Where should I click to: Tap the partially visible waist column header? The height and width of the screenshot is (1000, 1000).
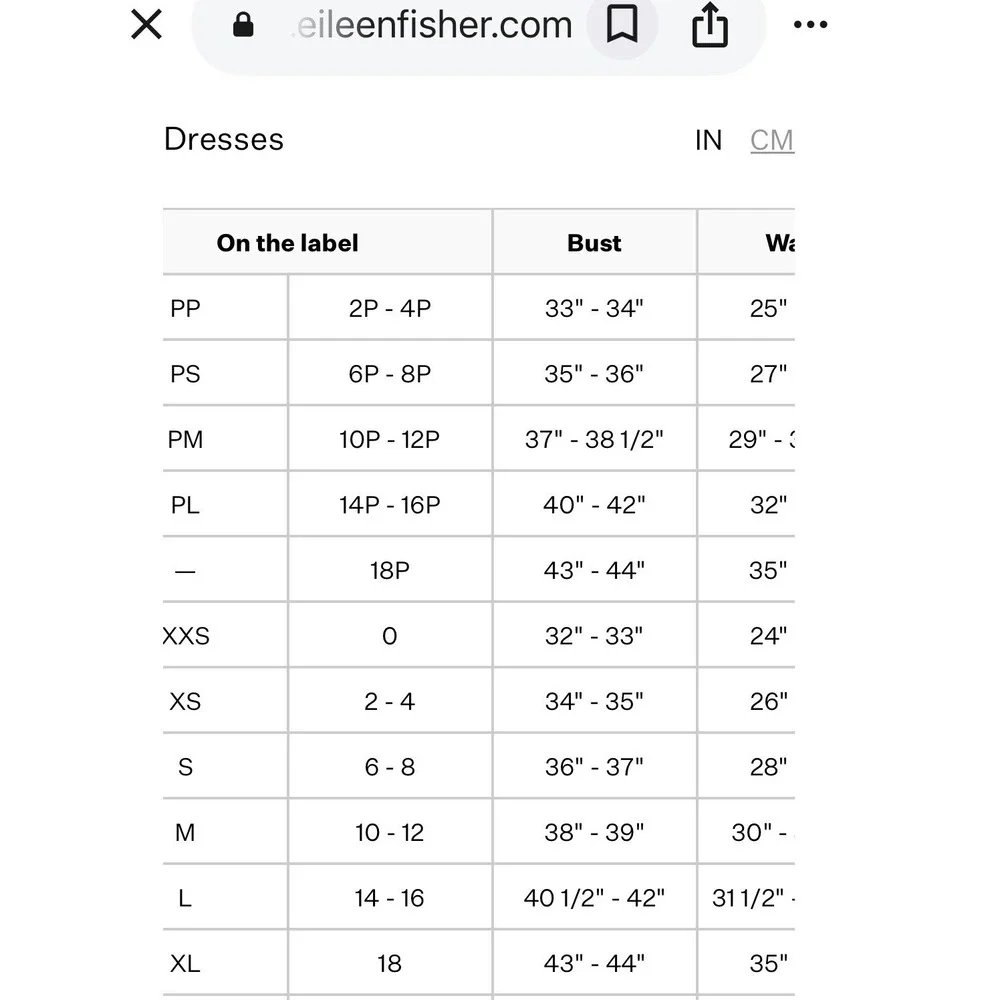779,243
